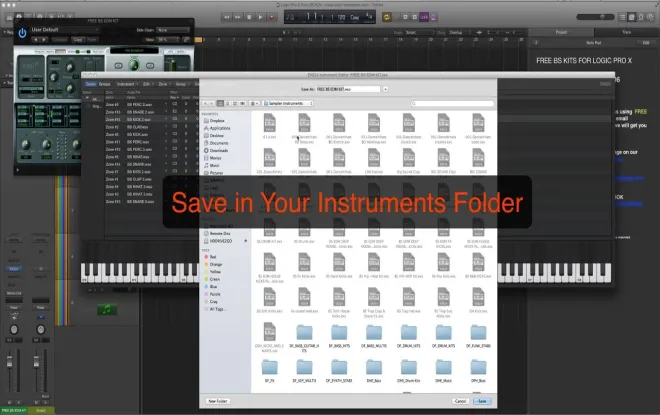Select Music in the Favorites sidebar
Viewport: 660px width, 415px height.
pyautogui.click(x=211, y=165)
